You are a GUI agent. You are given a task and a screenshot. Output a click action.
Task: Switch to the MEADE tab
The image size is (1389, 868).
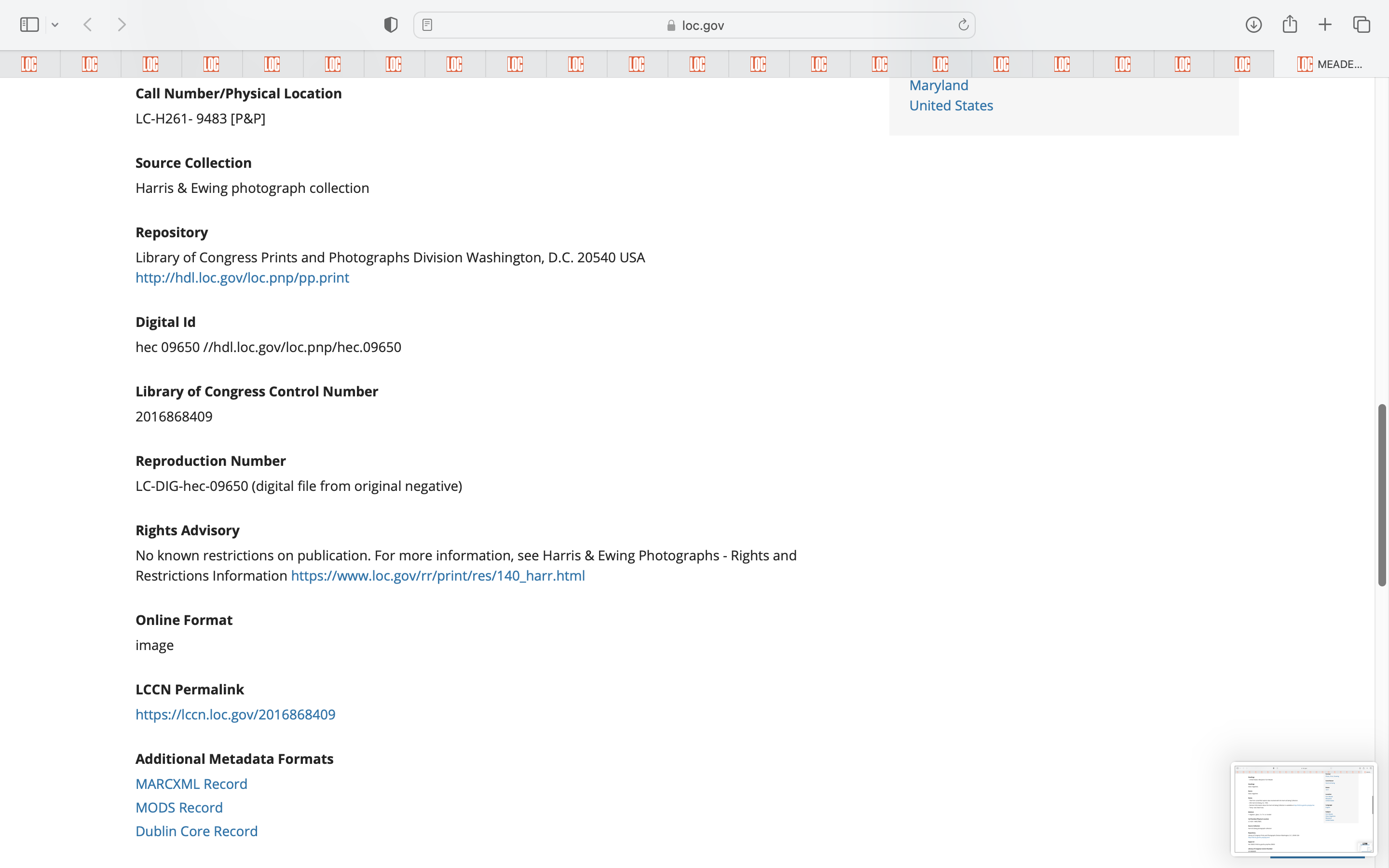pyautogui.click(x=1331, y=64)
